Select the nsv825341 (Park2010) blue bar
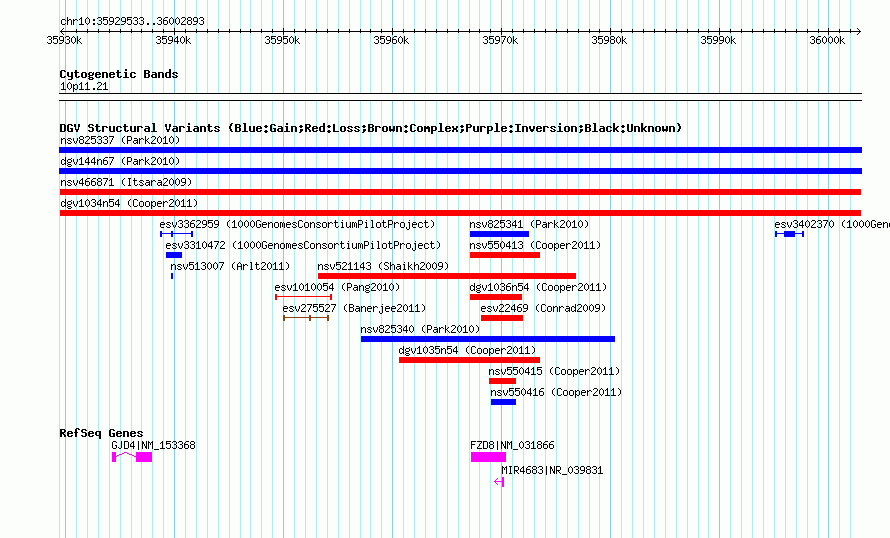890x538 pixels. (499, 234)
